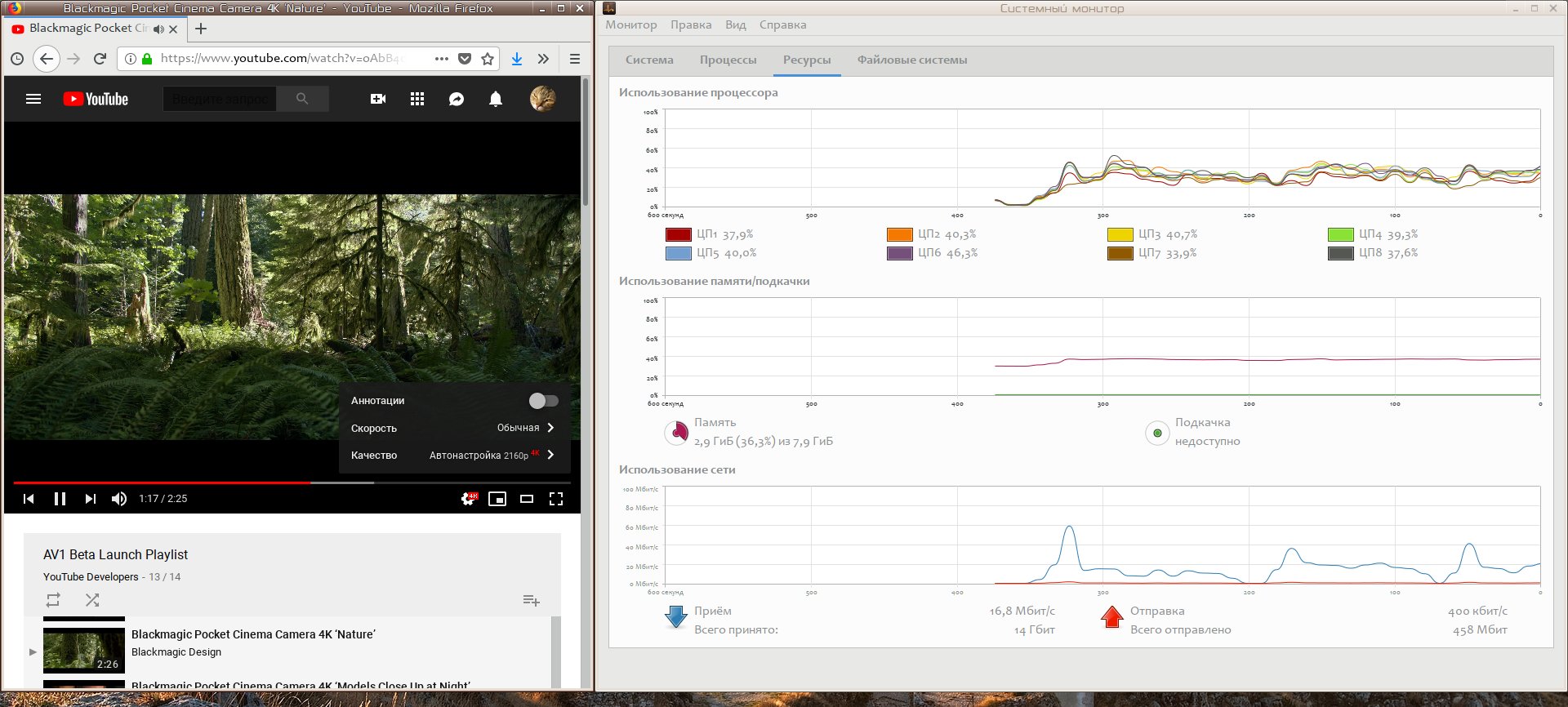Open the YouTube Developers channel link
Viewport: 1568px width, 707px height.
point(91,576)
